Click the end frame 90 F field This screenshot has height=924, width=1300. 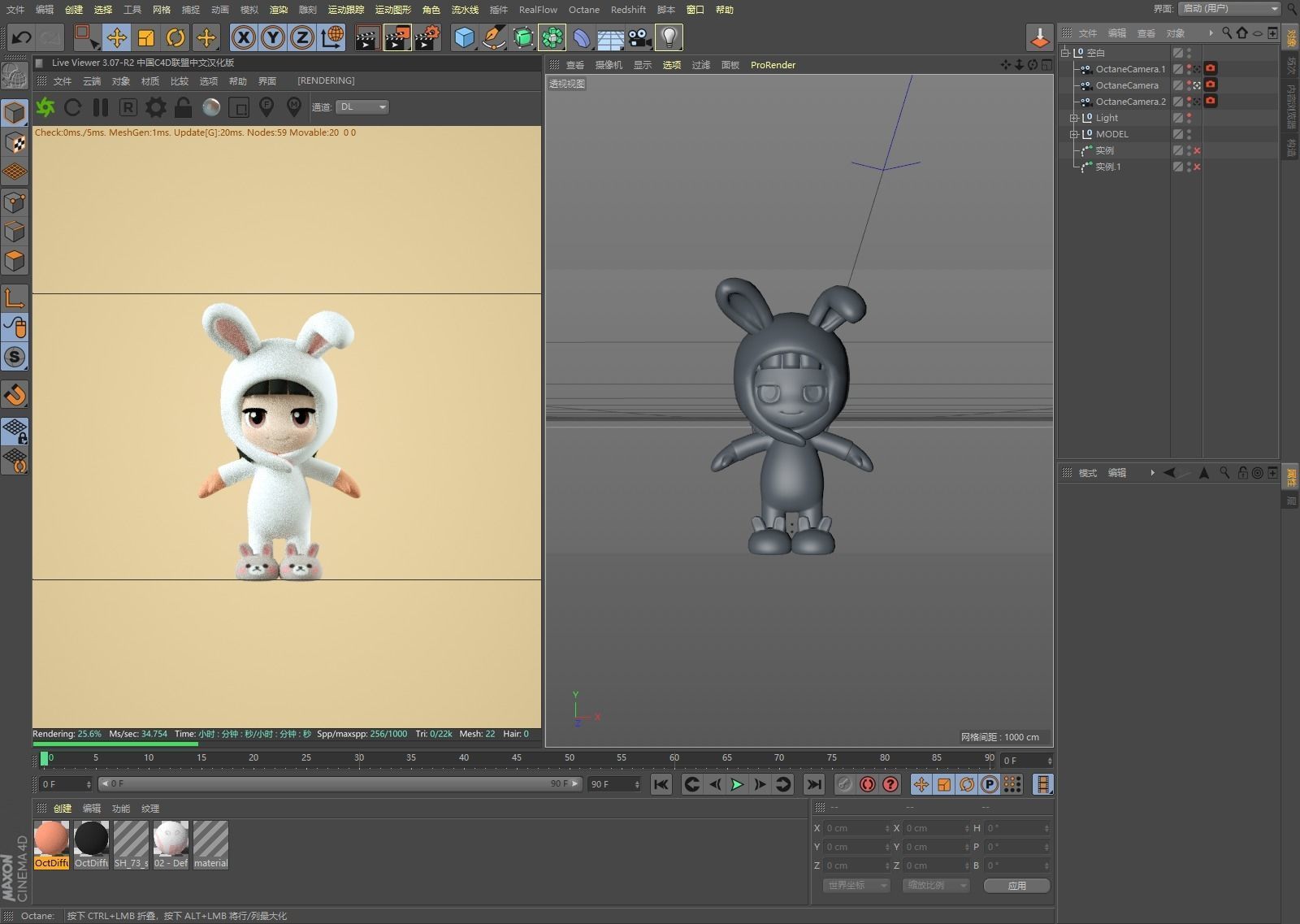(614, 784)
